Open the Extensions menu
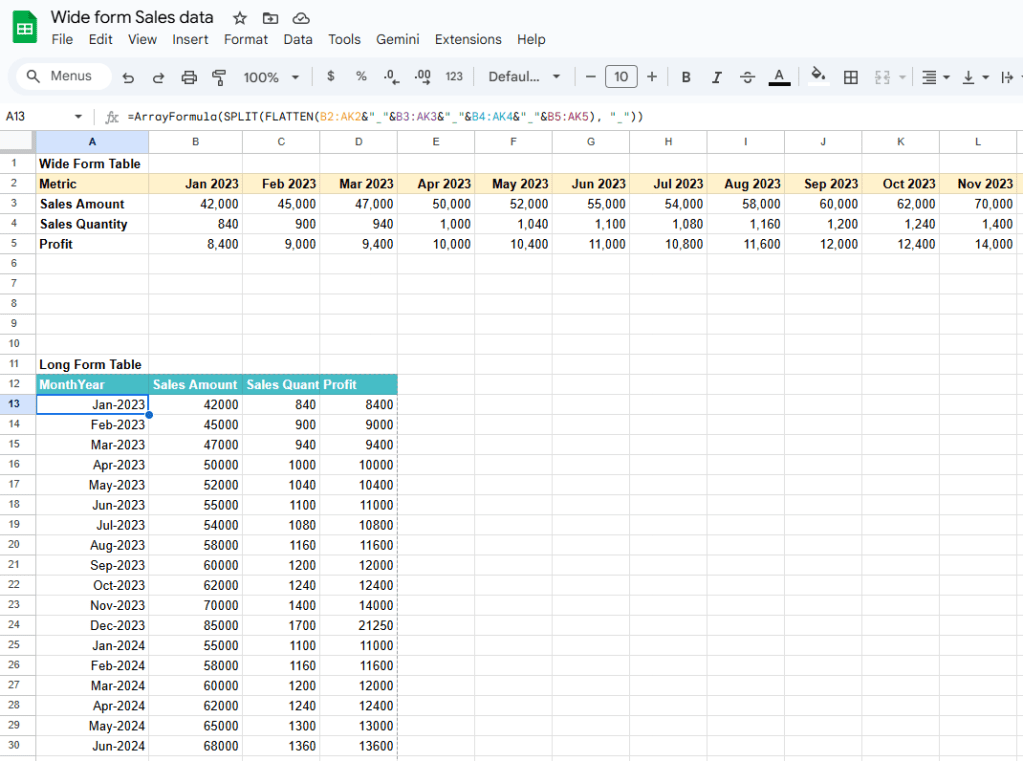The width and height of the screenshot is (1023, 761). [468, 39]
